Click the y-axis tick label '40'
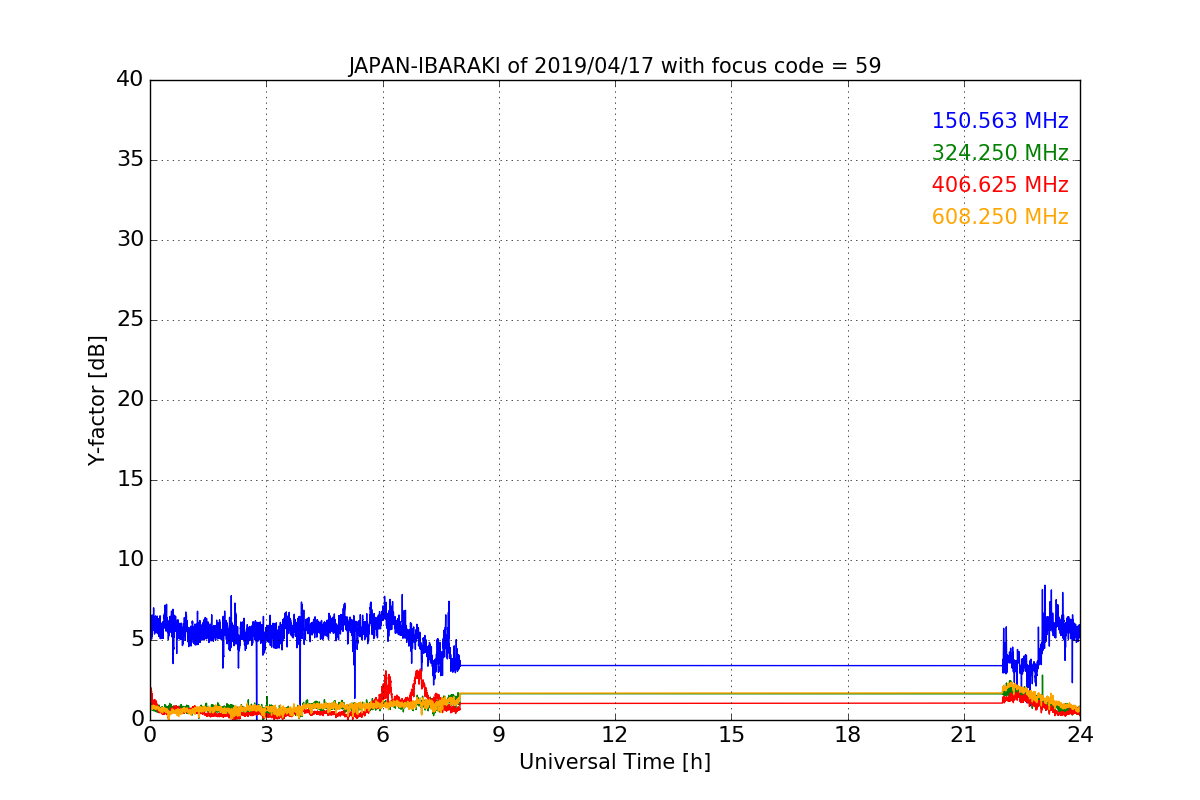This screenshot has height=800, width=1200. [130, 80]
